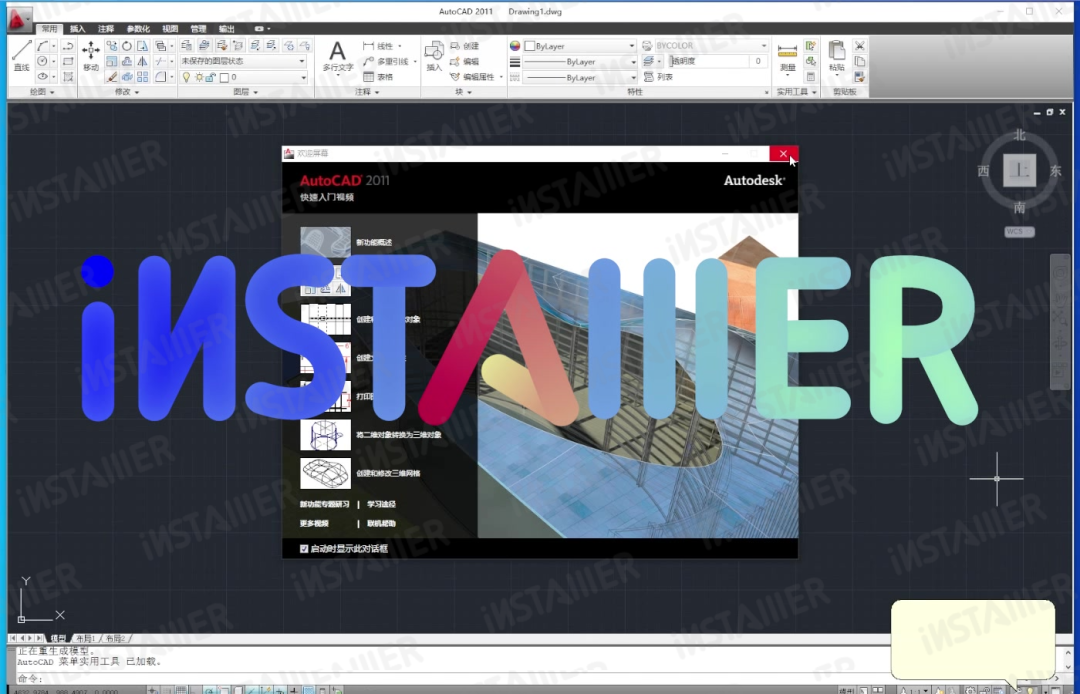Click the 透明度 transparency slider

pos(709,61)
